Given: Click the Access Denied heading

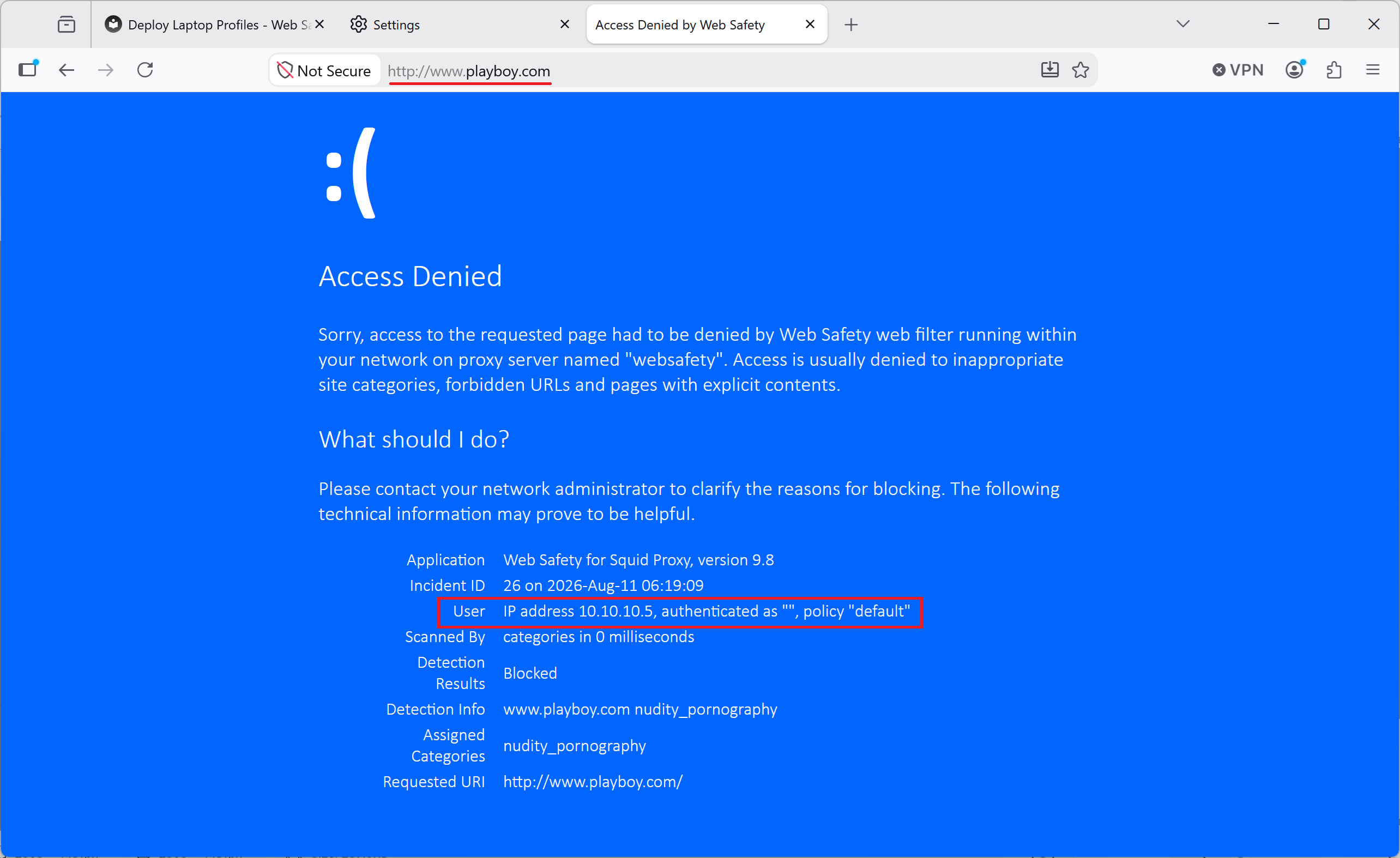Looking at the screenshot, I should (x=410, y=277).
